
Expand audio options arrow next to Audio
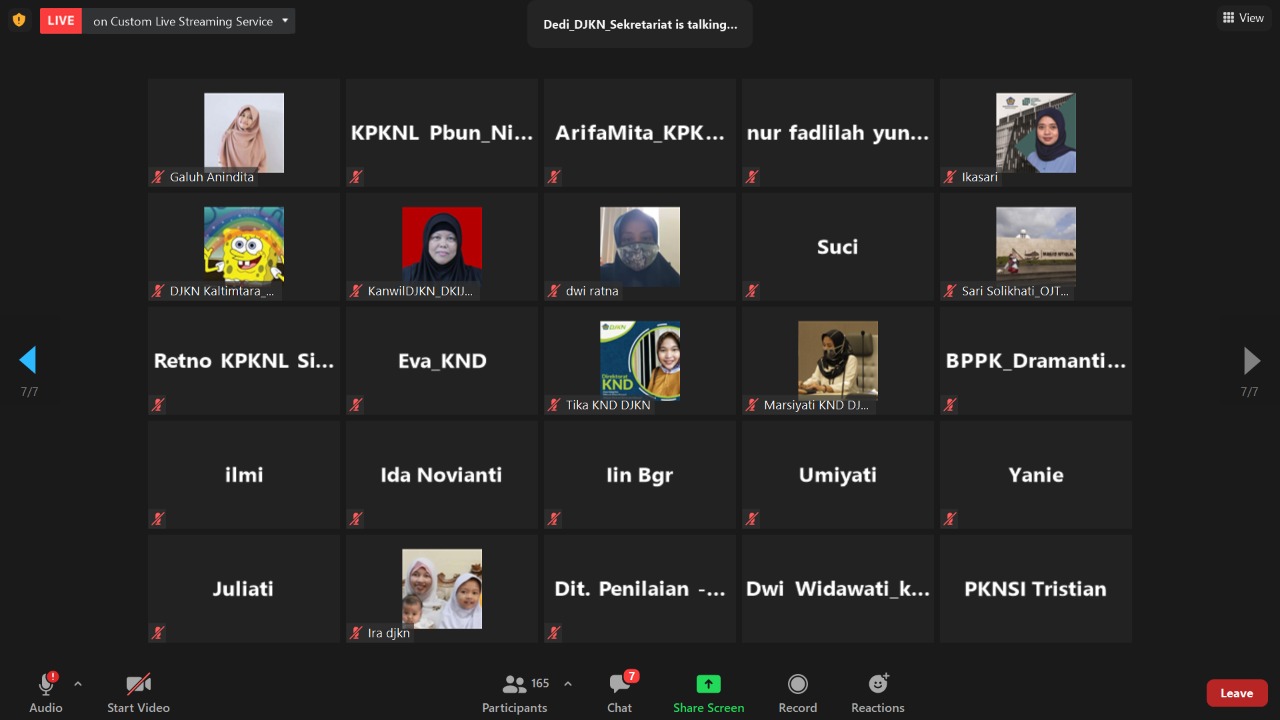coord(78,684)
